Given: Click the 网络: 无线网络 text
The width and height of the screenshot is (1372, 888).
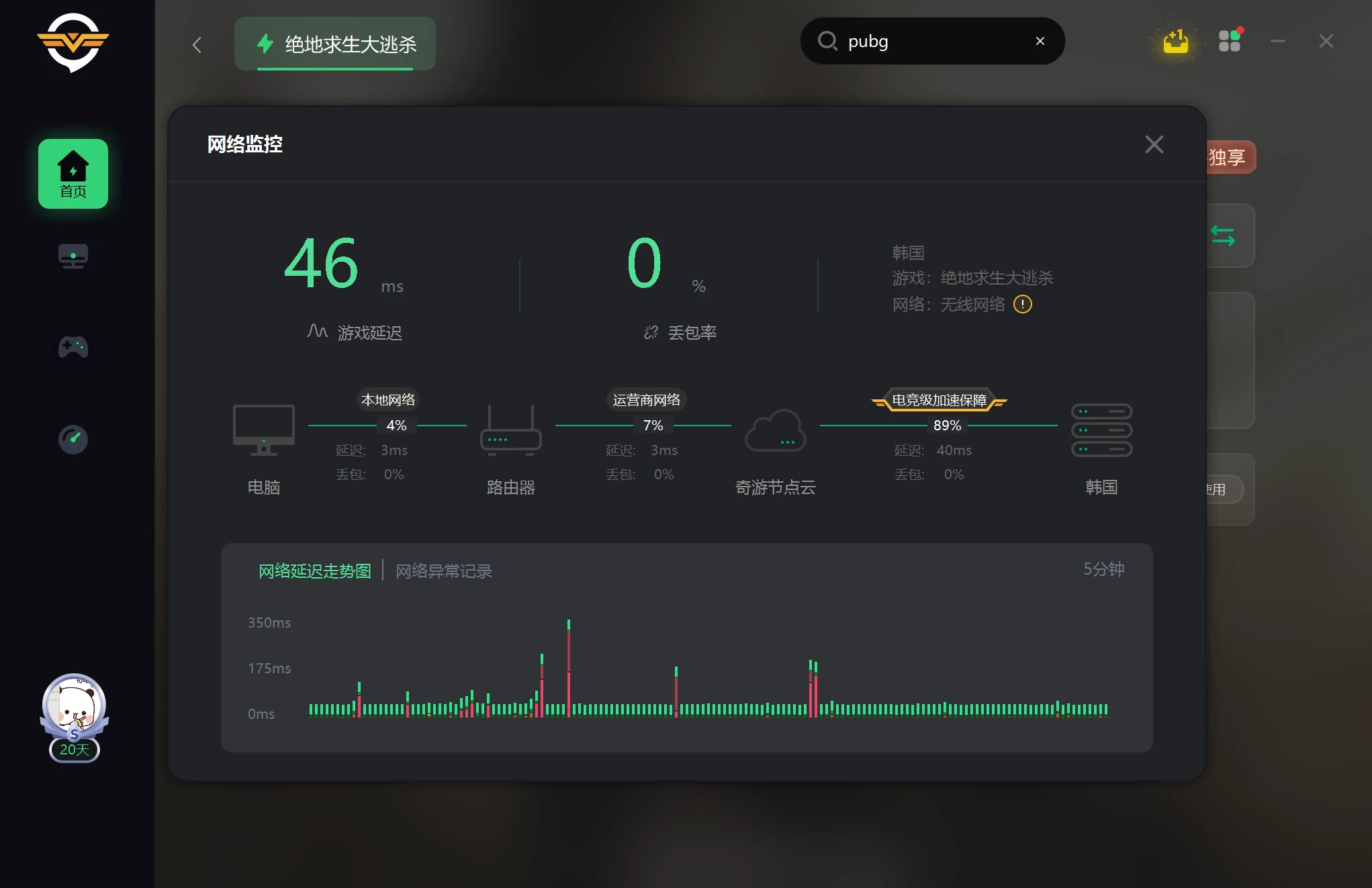Looking at the screenshot, I should (948, 305).
